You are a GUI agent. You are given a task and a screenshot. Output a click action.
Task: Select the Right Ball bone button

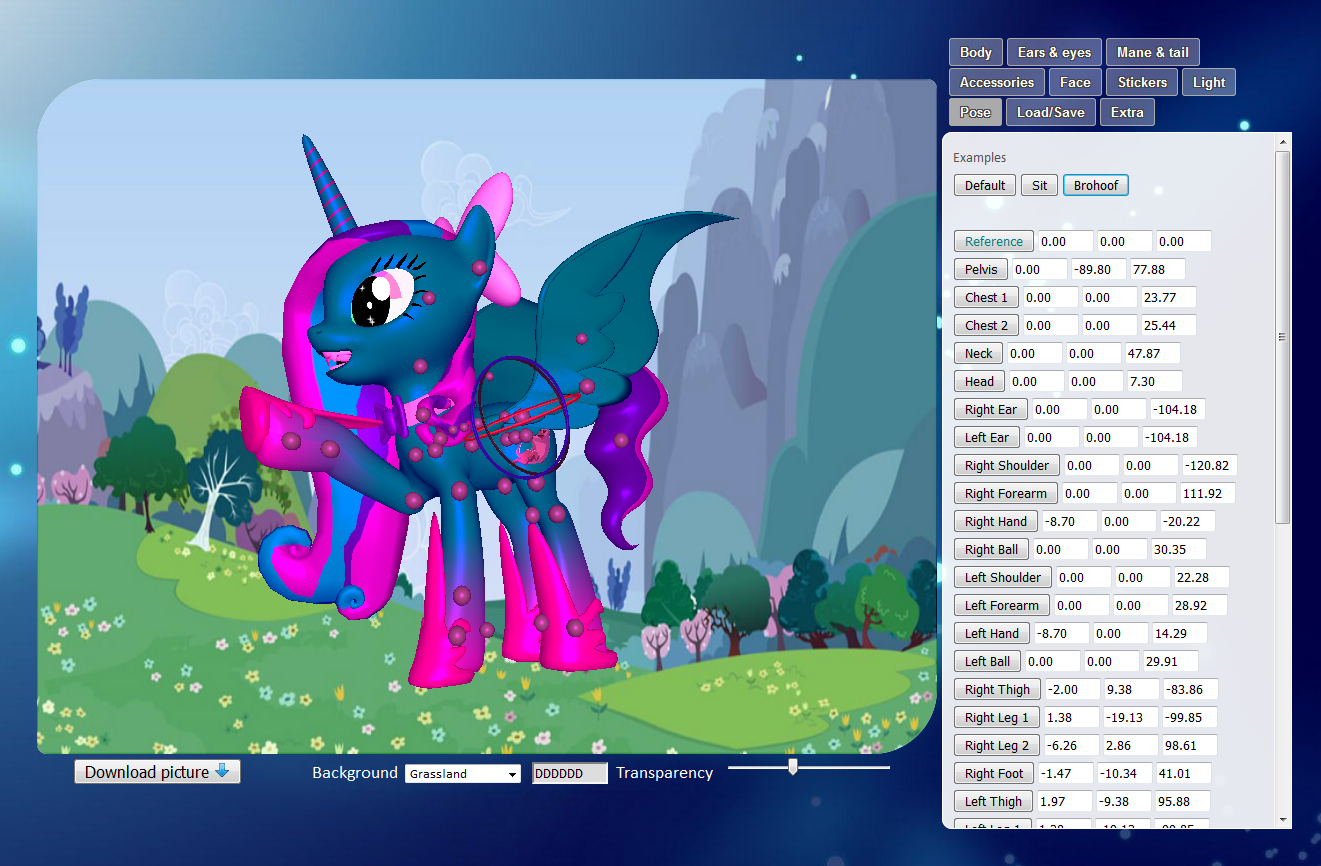click(x=992, y=549)
